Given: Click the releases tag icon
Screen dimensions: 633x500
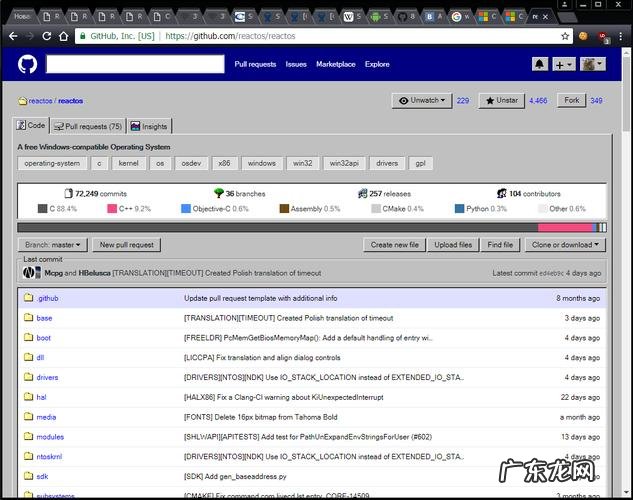Looking at the screenshot, I should [x=362, y=193].
